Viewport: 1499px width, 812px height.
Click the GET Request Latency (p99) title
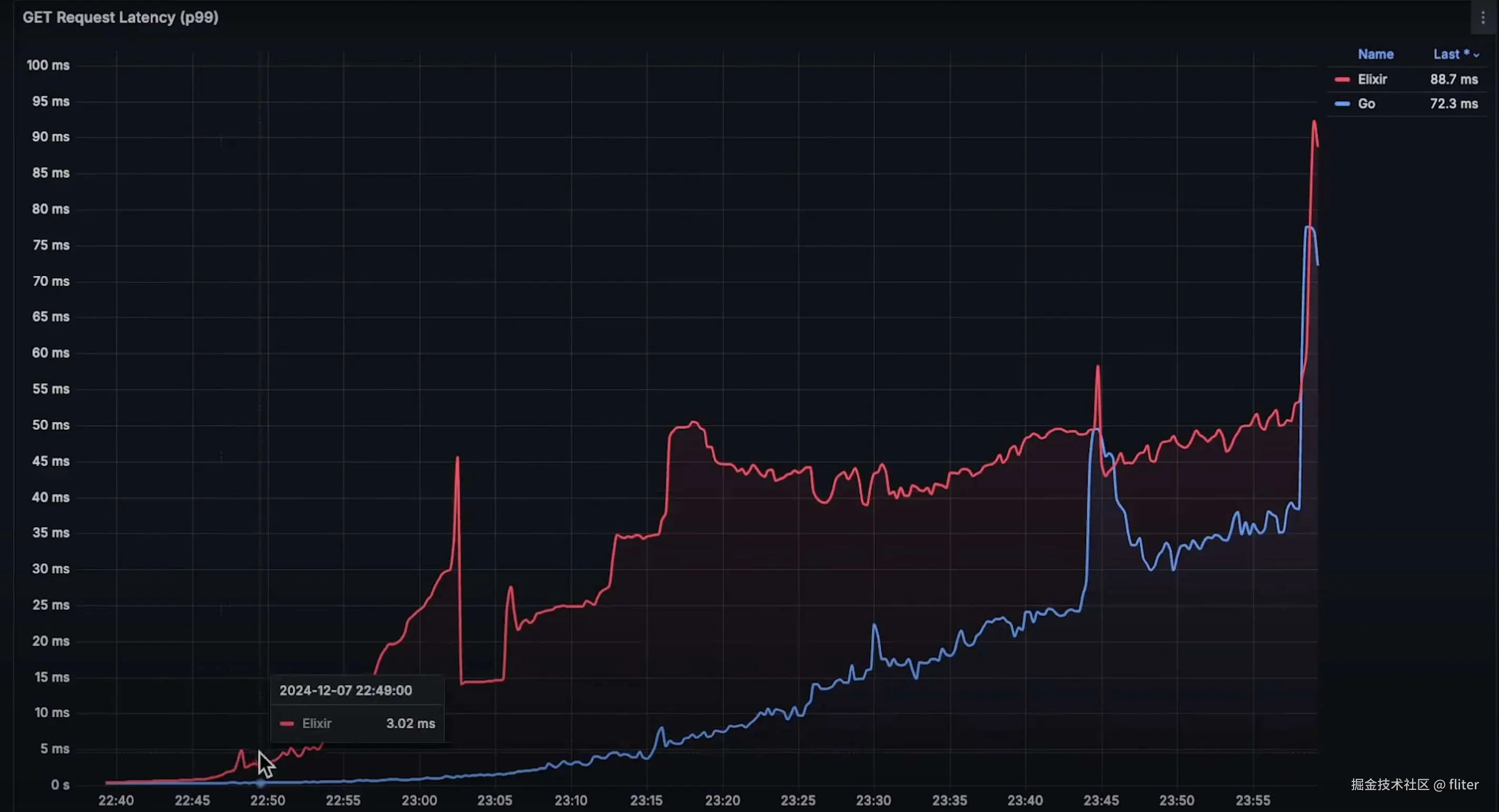(121, 17)
